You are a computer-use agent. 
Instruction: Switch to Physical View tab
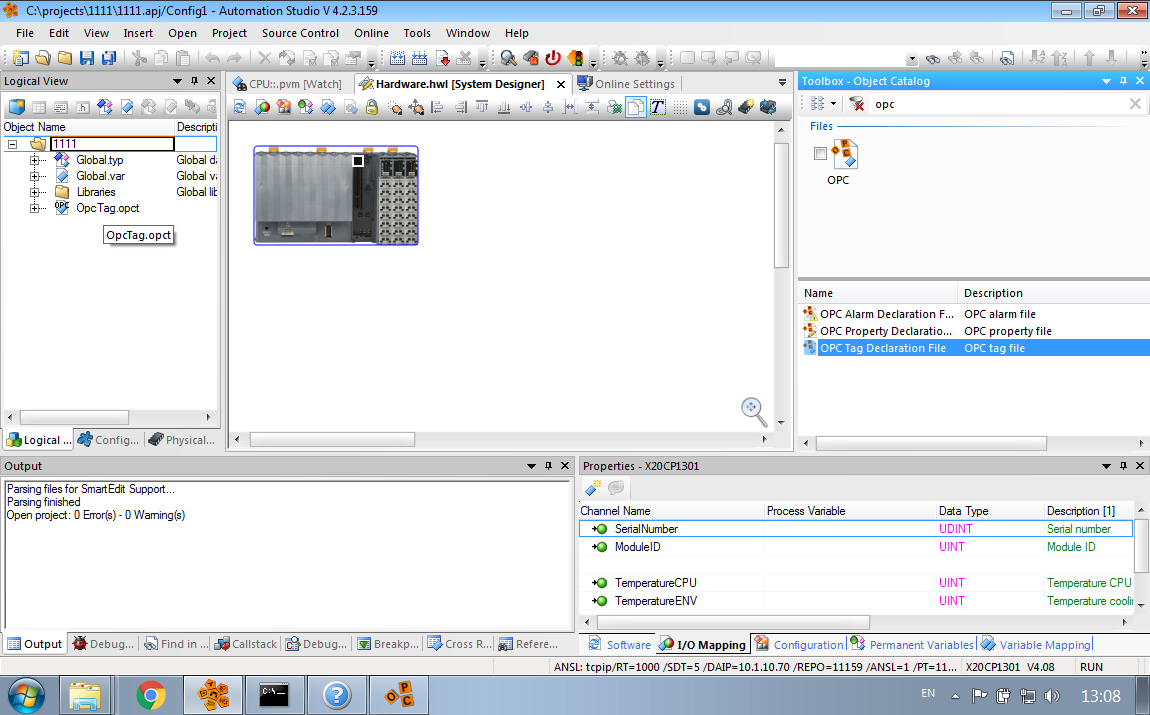point(182,439)
